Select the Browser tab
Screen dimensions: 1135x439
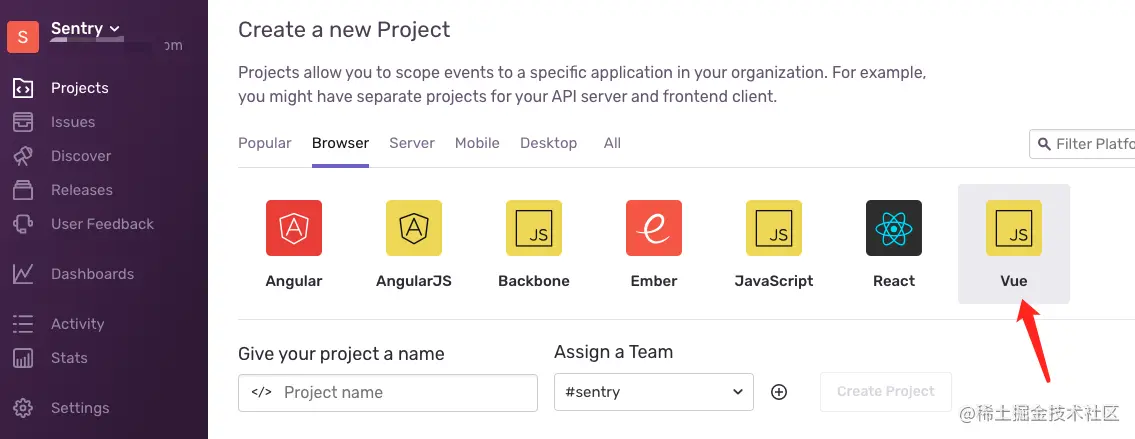(x=340, y=143)
